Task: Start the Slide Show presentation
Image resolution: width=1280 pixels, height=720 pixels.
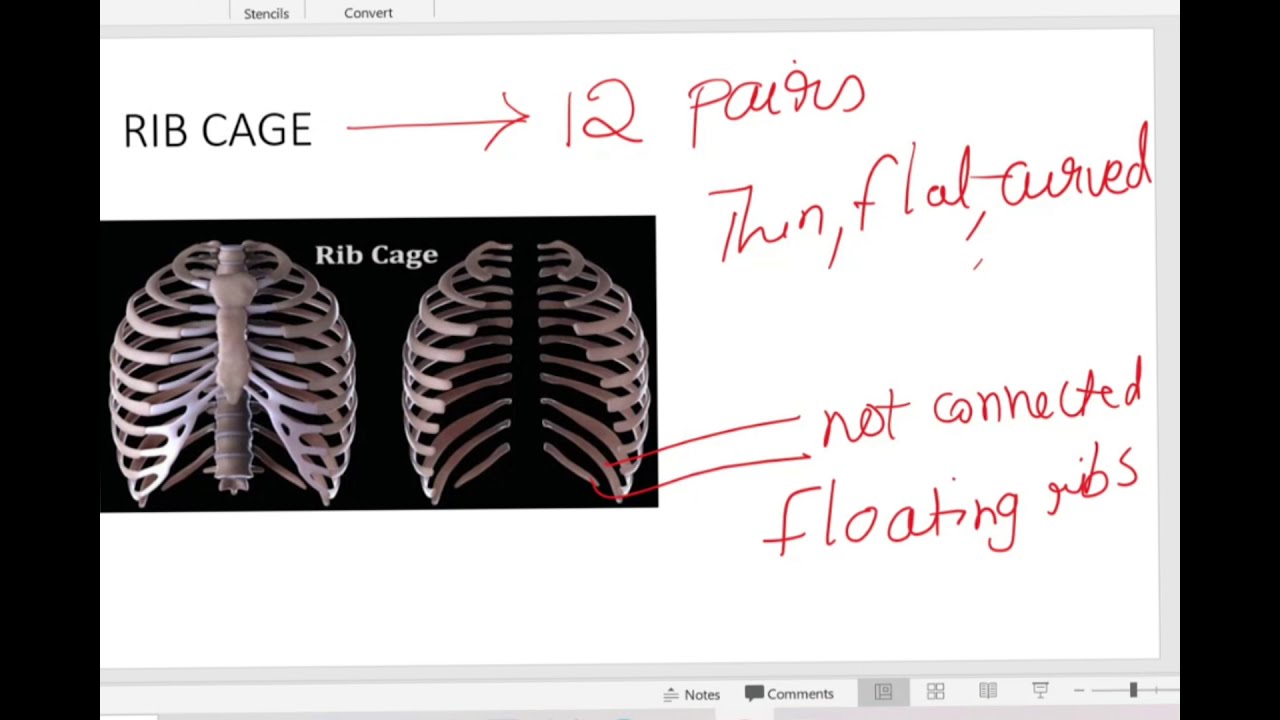Action: [x=1040, y=690]
